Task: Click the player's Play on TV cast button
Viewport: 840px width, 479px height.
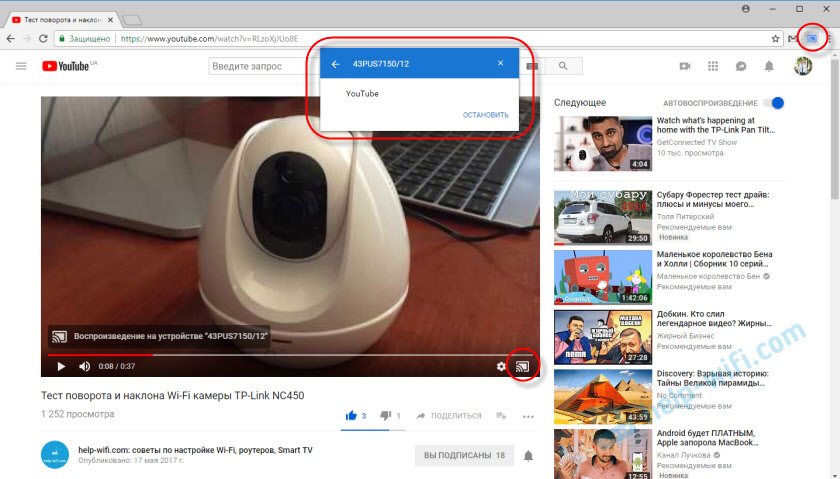Action: click(x=522, y=366)
